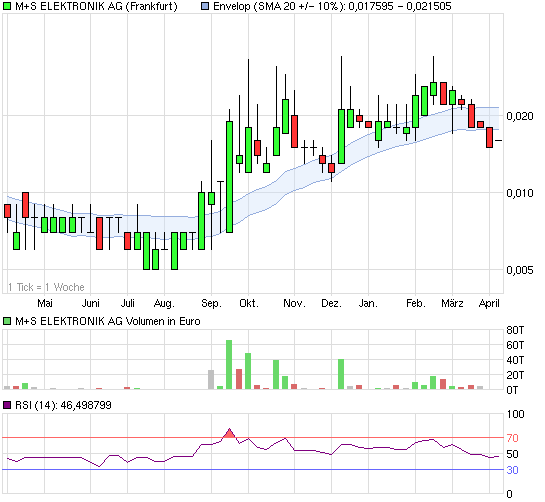
Task: Click the 80T volume axis label
Action: [515, 330]
